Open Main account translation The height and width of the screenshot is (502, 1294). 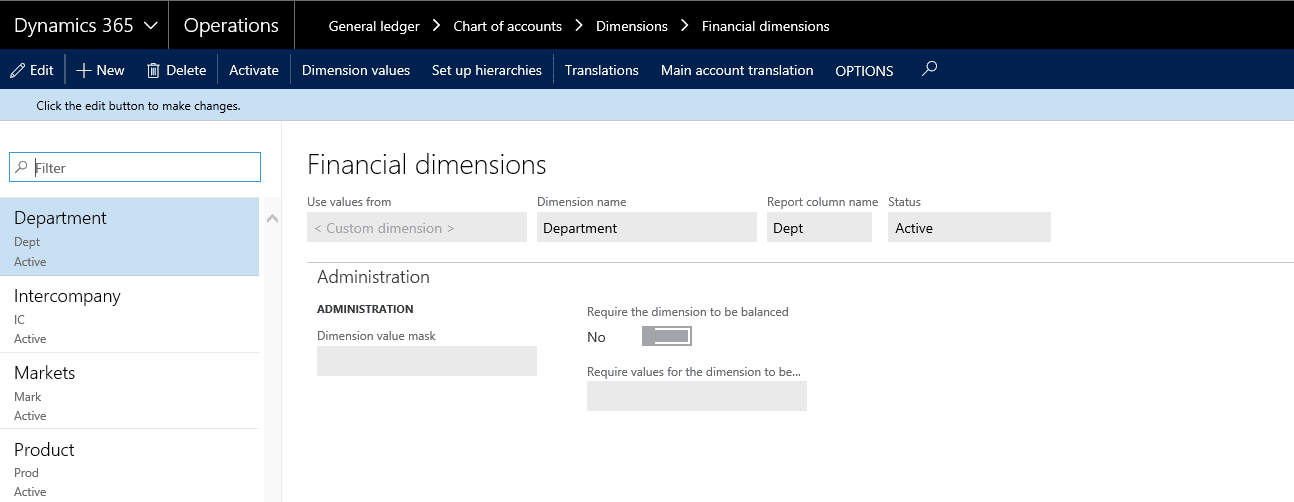(x=737, y=70)
